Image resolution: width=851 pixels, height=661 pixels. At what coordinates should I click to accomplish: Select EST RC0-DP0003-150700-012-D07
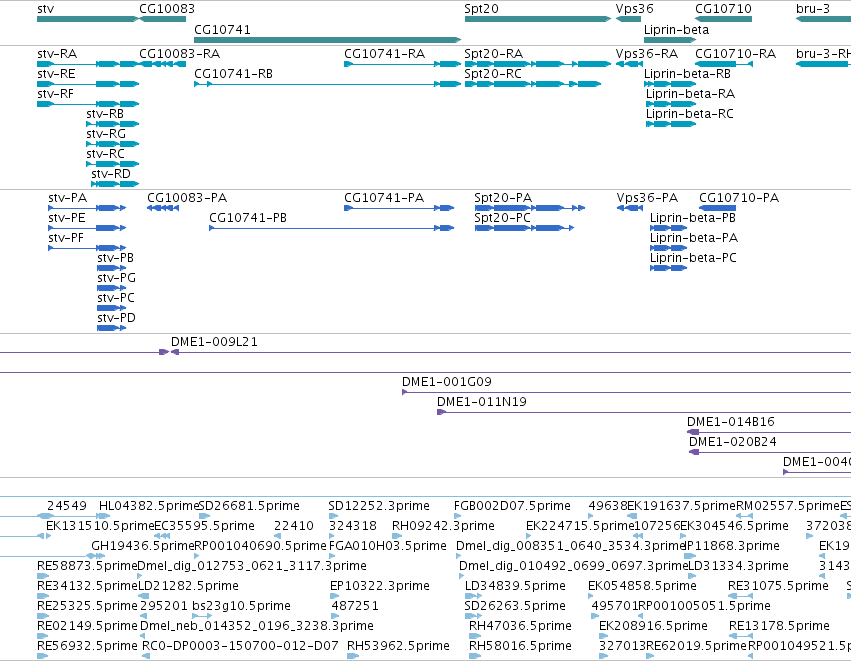[x=145, y=656]
